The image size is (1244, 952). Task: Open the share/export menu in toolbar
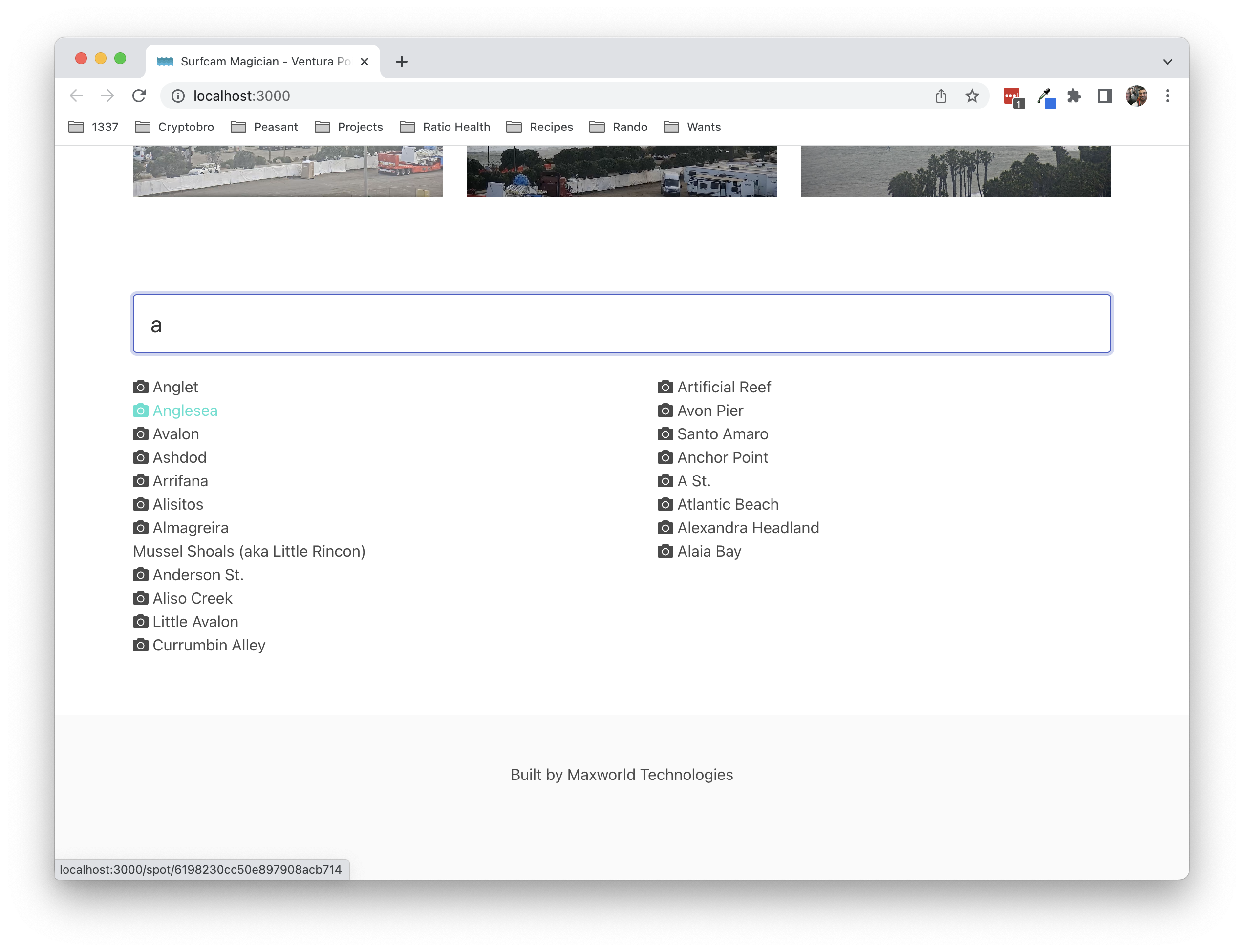pyautogui.click(x=940, y=96)
